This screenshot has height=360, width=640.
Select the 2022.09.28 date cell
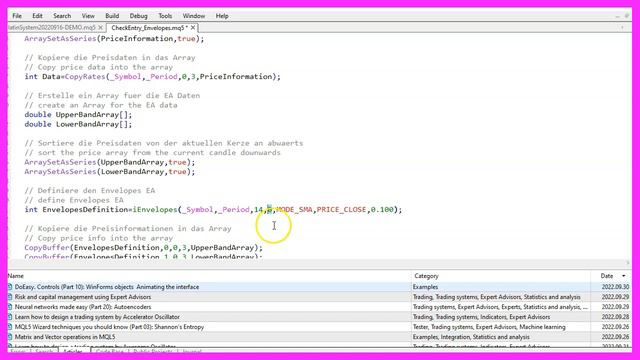[615, 317]
